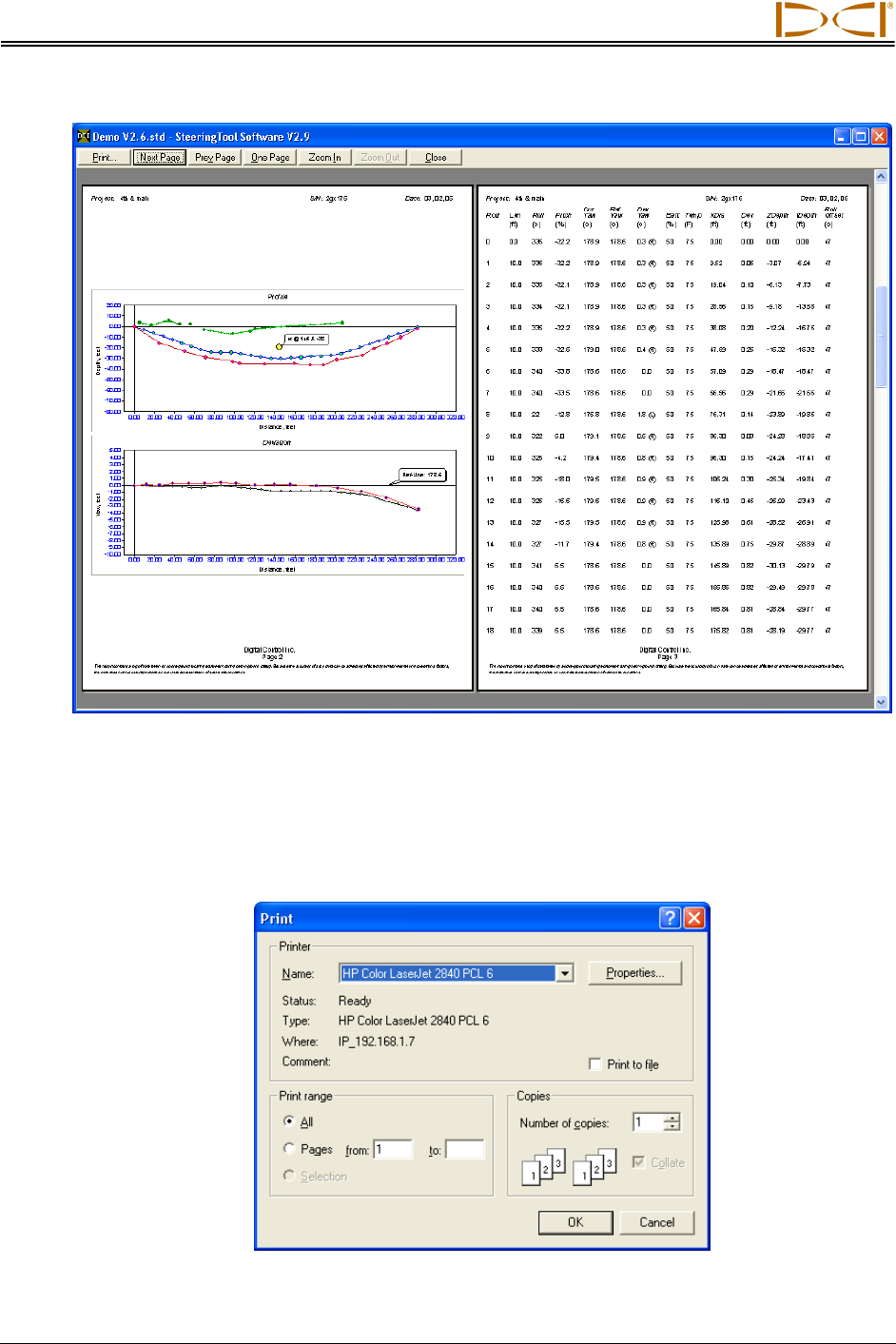This screenshot has height=1344, width=896.
Task: Maximize the SteeringTool Software window
Action: [x=861, y=136]
